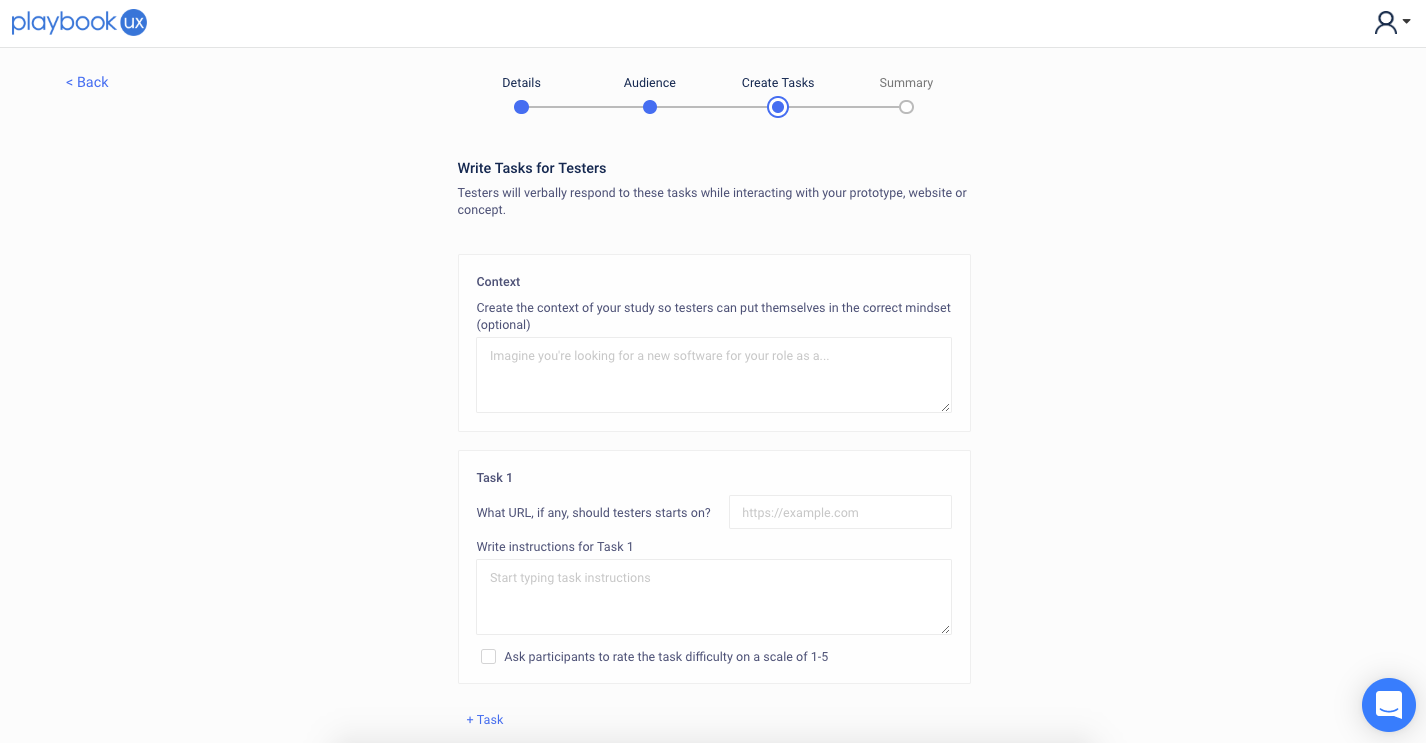1426x743 pixels.
Task: Click the Summary step circle
Action: (906, 107)
